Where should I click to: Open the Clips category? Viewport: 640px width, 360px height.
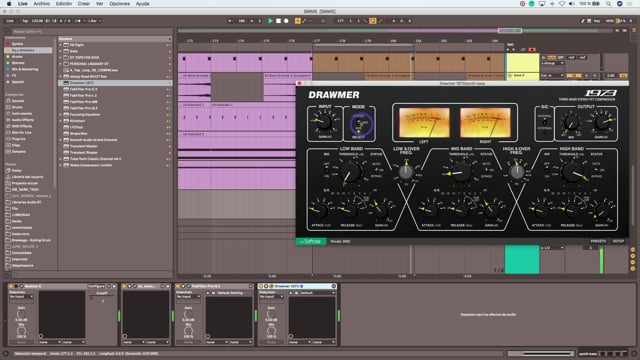tap(16, 145)
